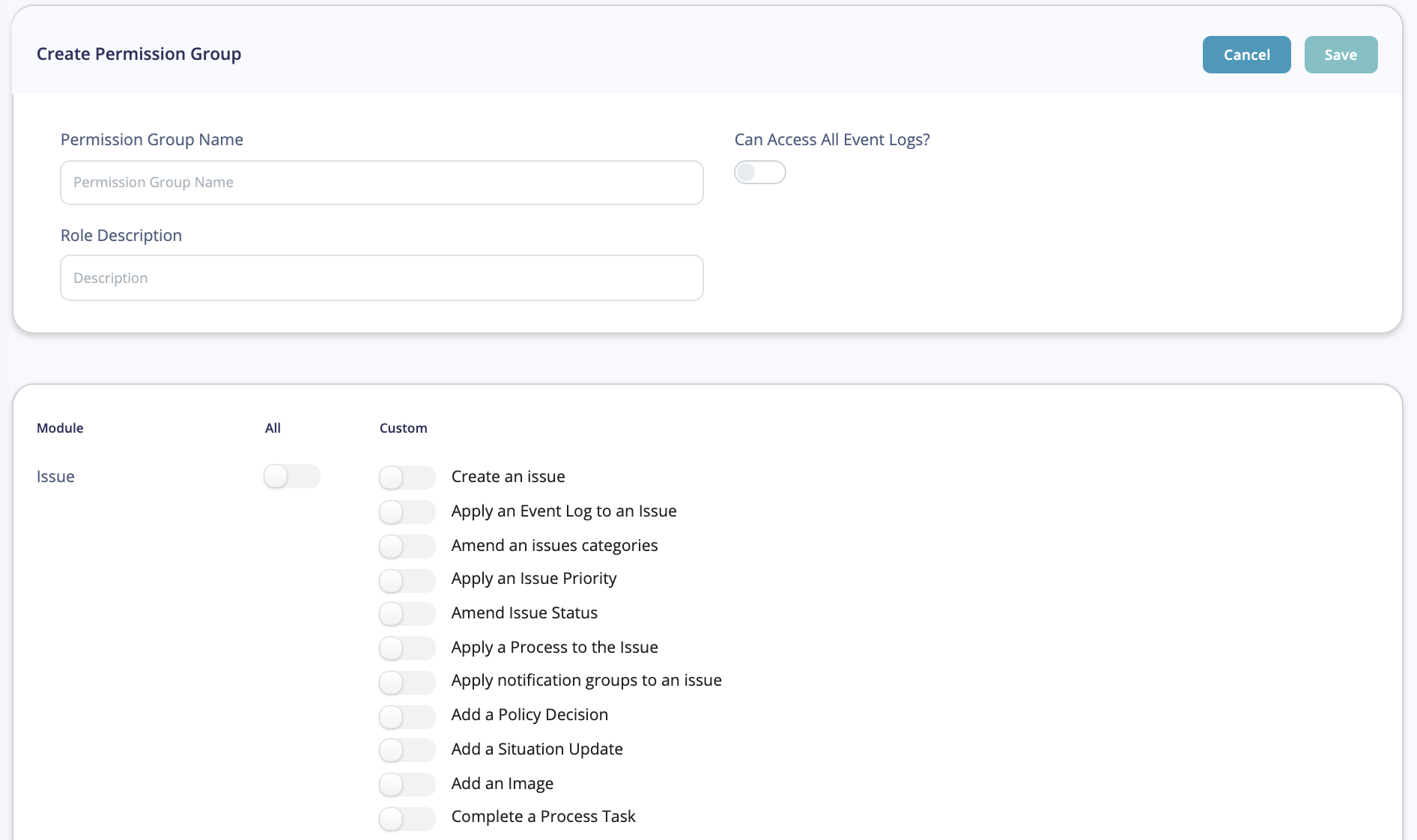Click the Cancel button
This screenshot has width=1417, height=840.
[1246, 54]
